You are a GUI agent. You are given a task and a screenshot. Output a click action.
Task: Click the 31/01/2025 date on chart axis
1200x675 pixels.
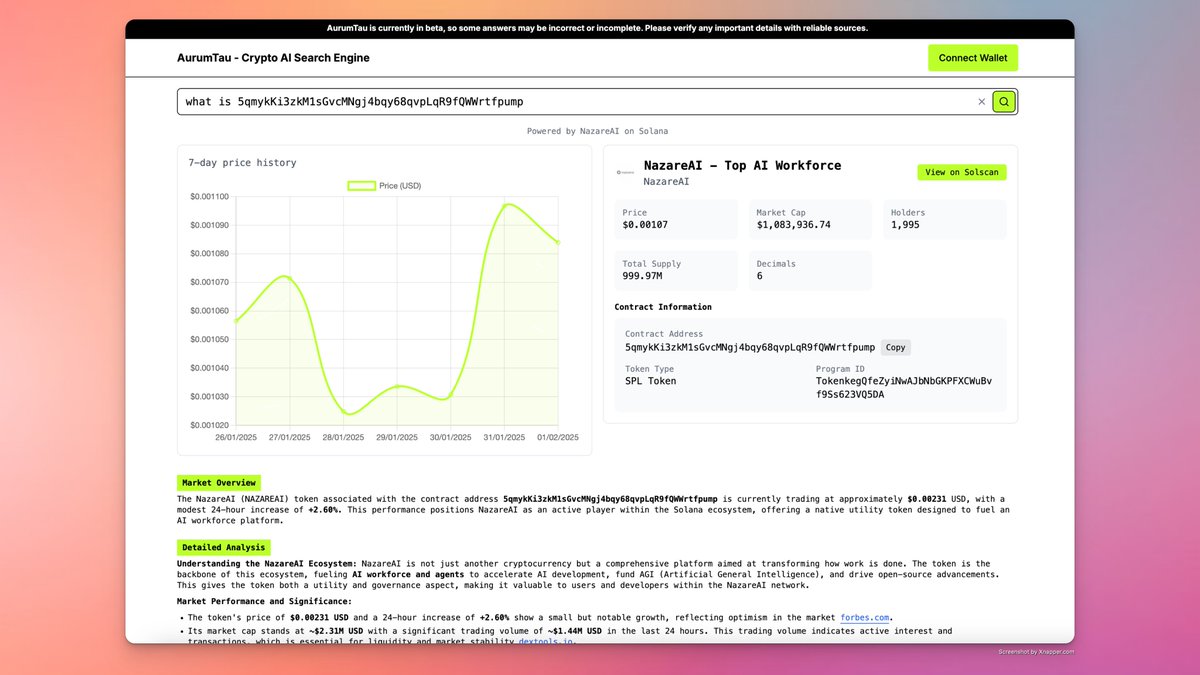pos(504,437)
